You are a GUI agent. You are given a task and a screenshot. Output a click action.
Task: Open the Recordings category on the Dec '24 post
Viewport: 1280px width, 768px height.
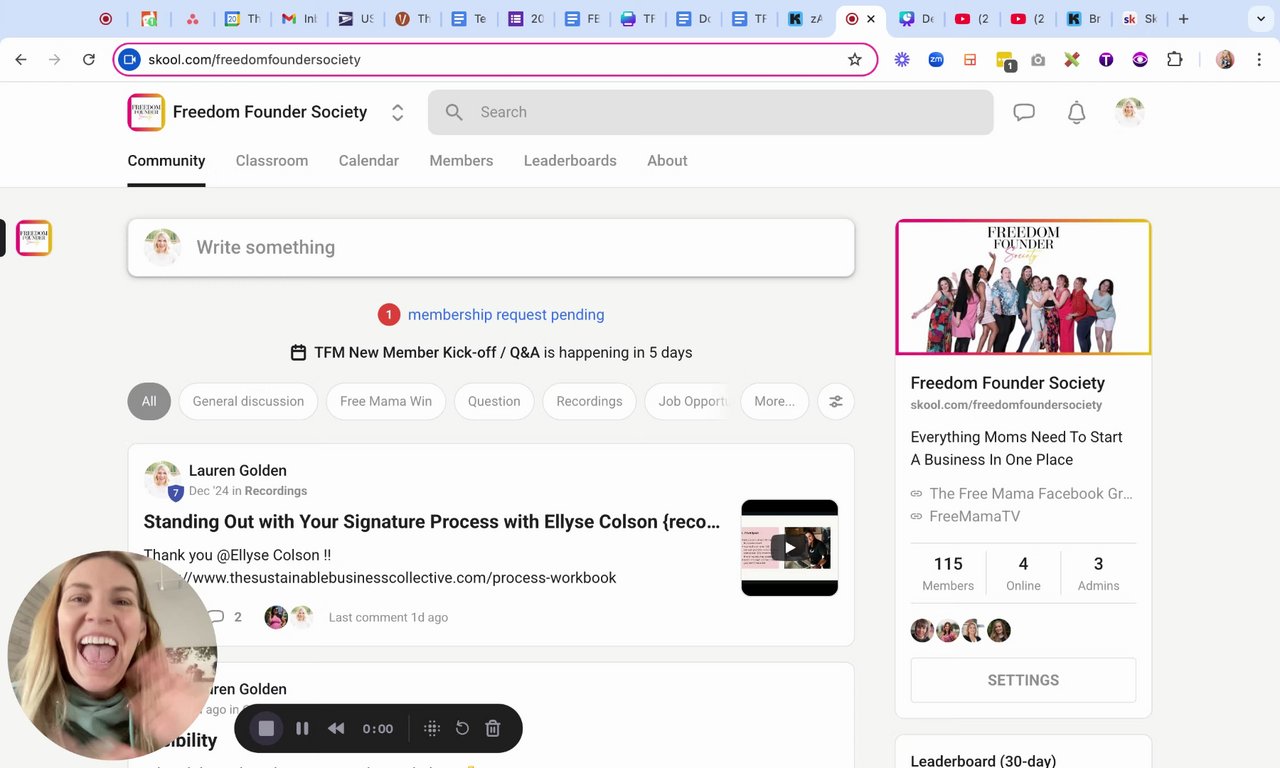coord(276,491)
